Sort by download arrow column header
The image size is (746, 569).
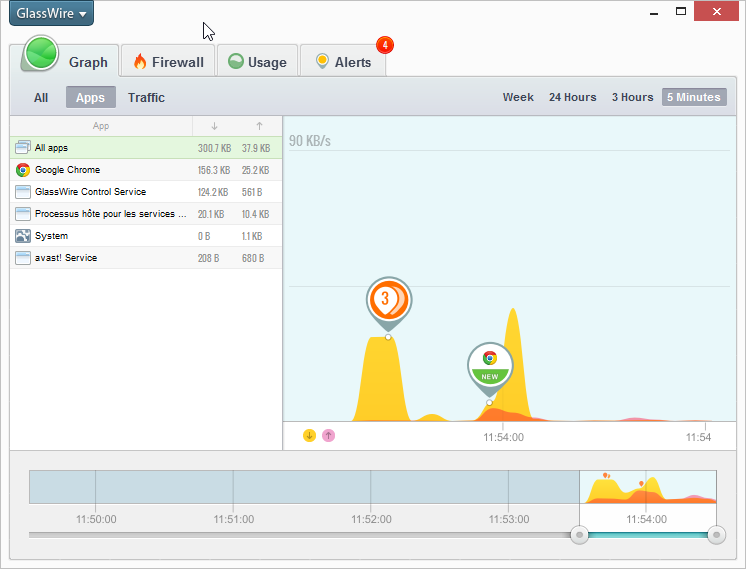214,126
